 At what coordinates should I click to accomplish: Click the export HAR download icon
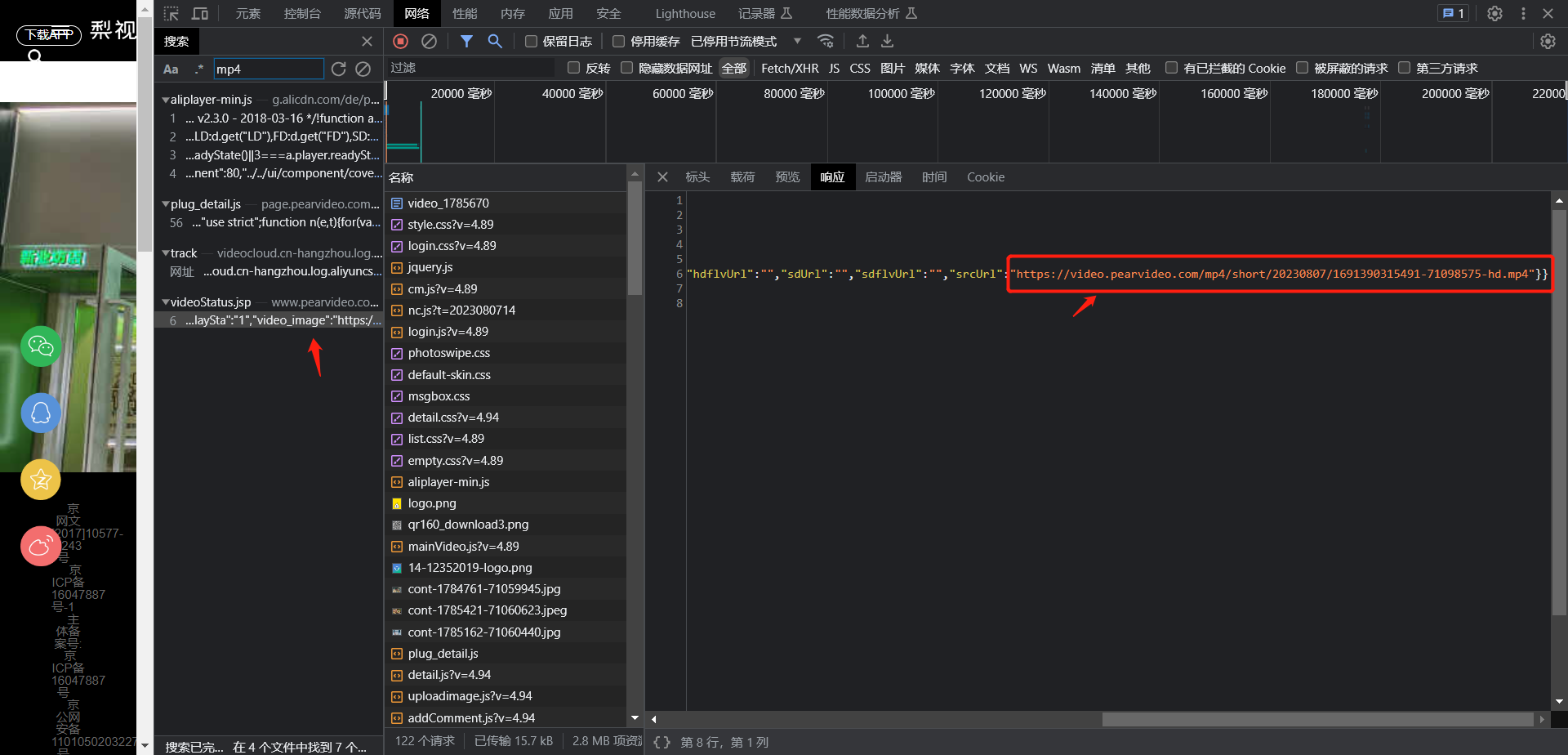pyautogui.click(x=888, y=41)
